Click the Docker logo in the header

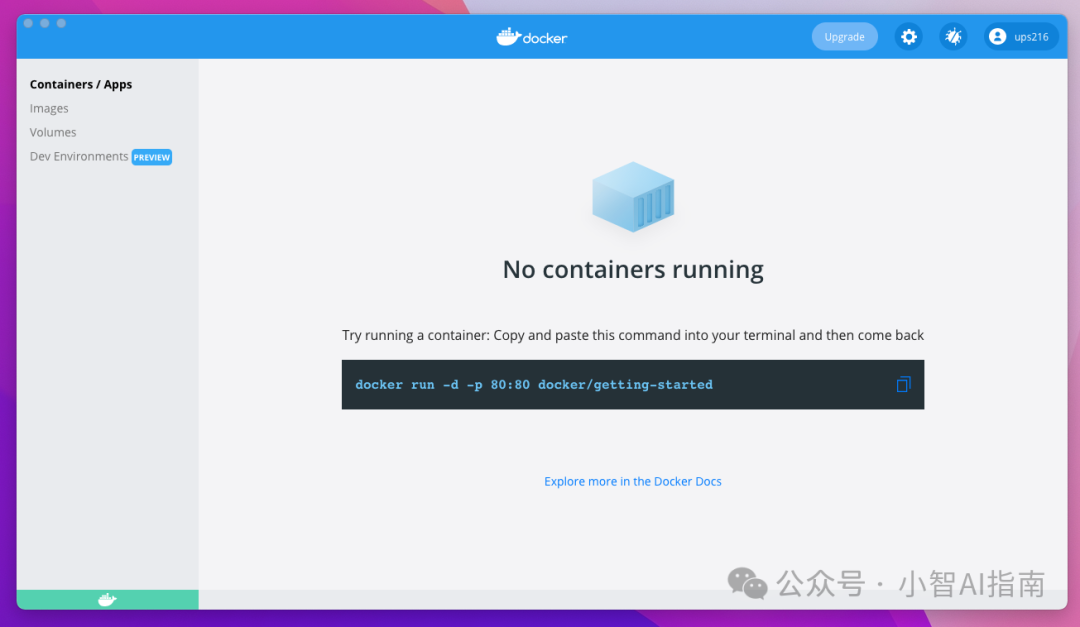coord(532,37)
